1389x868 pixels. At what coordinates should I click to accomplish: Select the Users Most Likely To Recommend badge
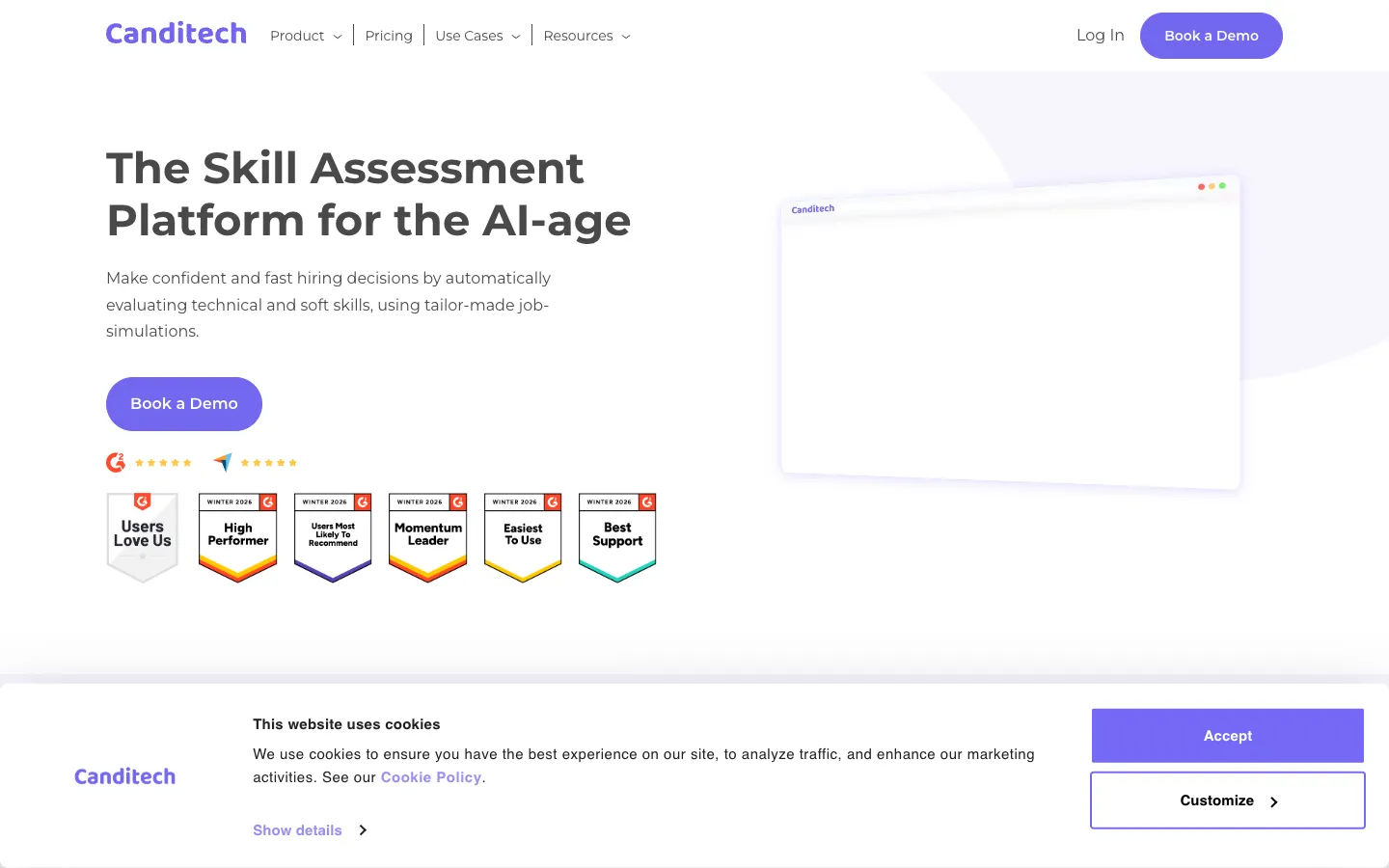click(333, 537)
